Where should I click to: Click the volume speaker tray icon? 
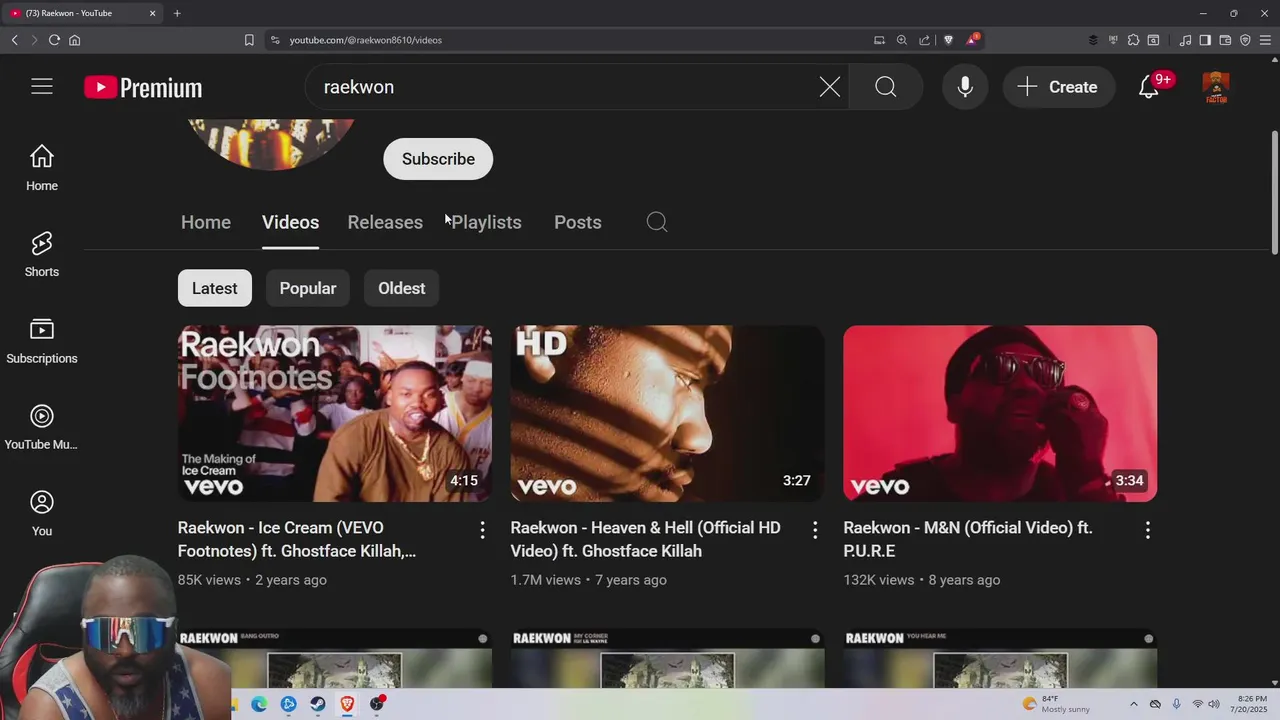click(1213, 704)
